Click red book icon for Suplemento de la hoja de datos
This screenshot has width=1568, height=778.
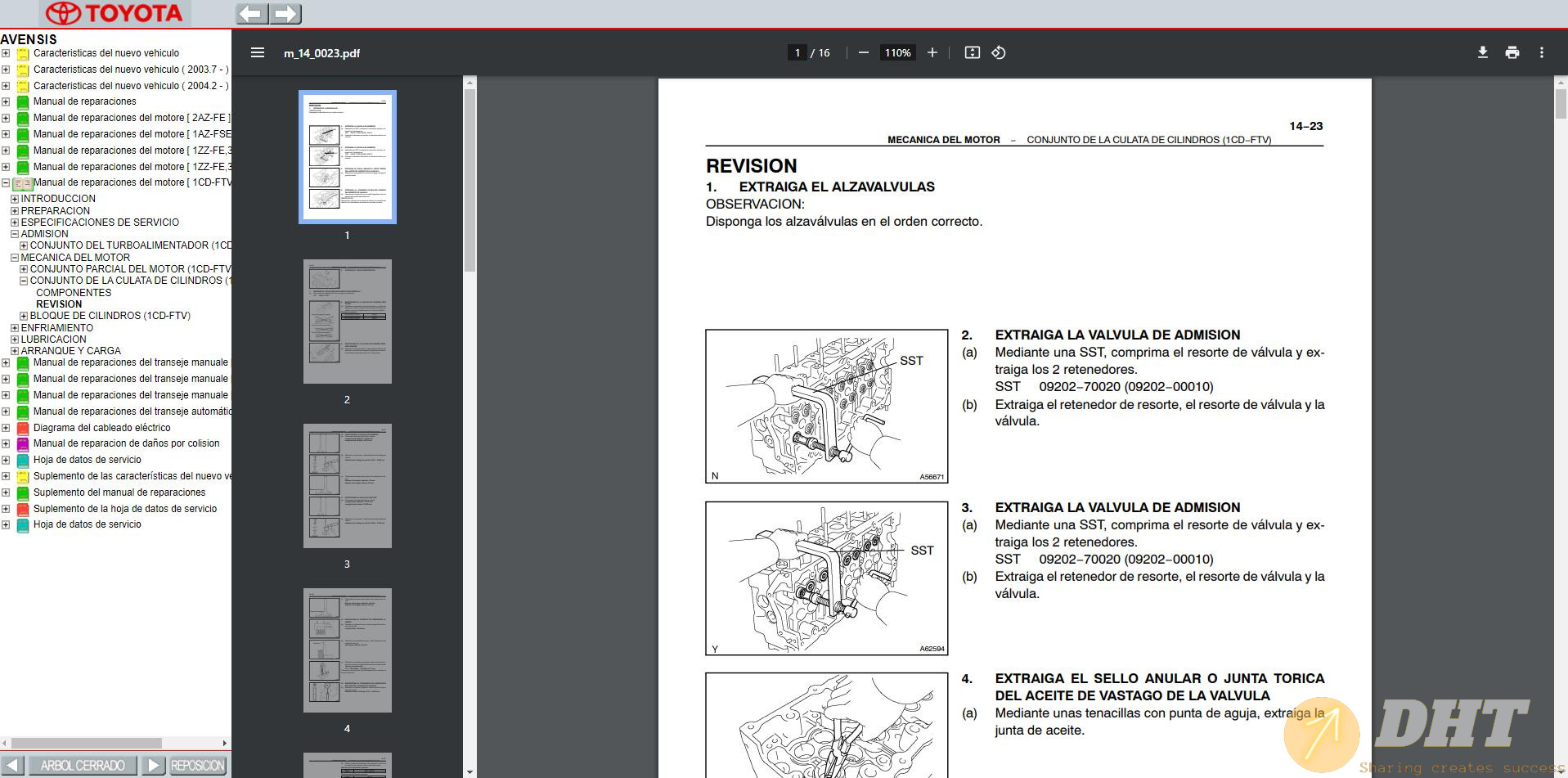click(x=23, y=509)
